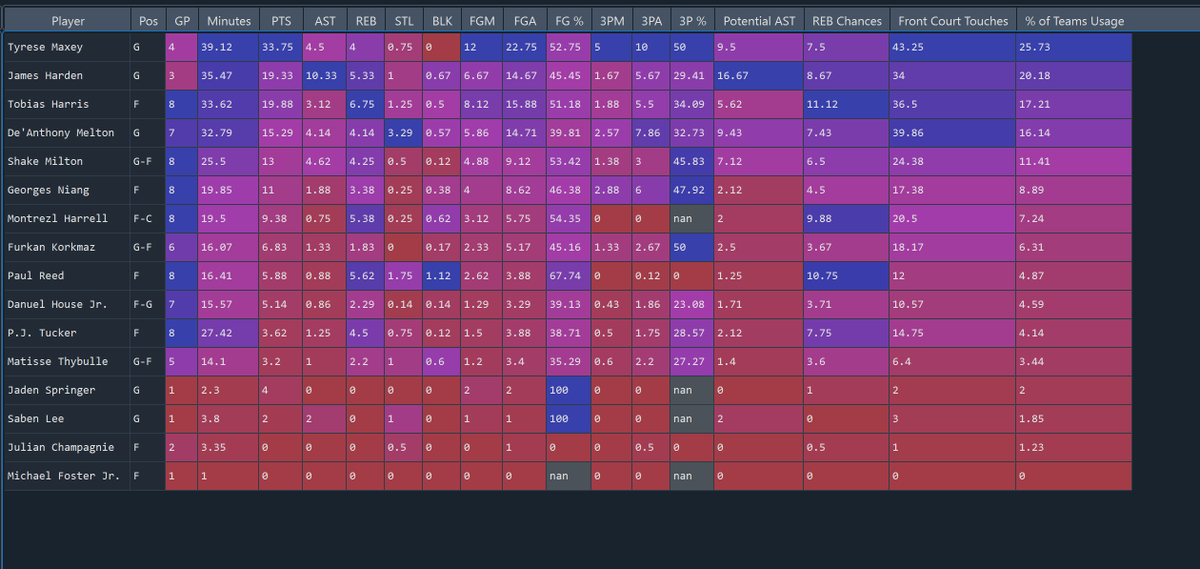This screenshot has height=569, width=1200.
Task: Click P.J. Tucker's 27.42 minutes cell
Action: 229,333
